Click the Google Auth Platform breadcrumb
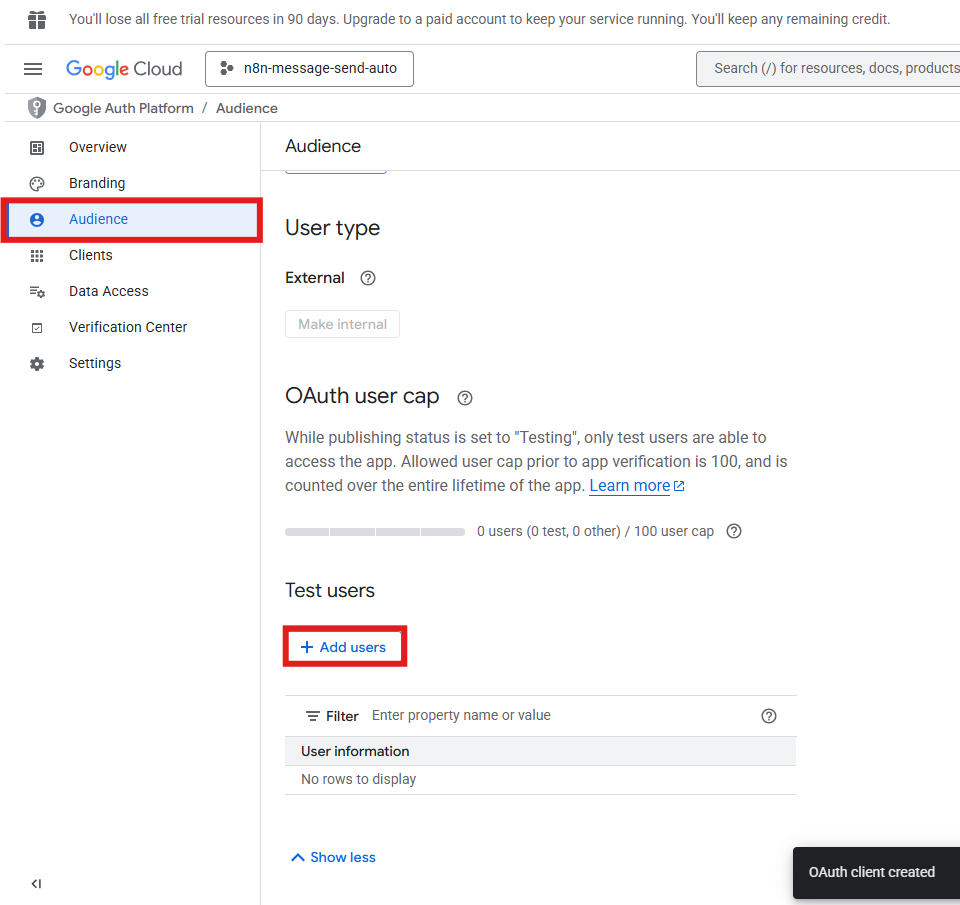 pos(122,108)
